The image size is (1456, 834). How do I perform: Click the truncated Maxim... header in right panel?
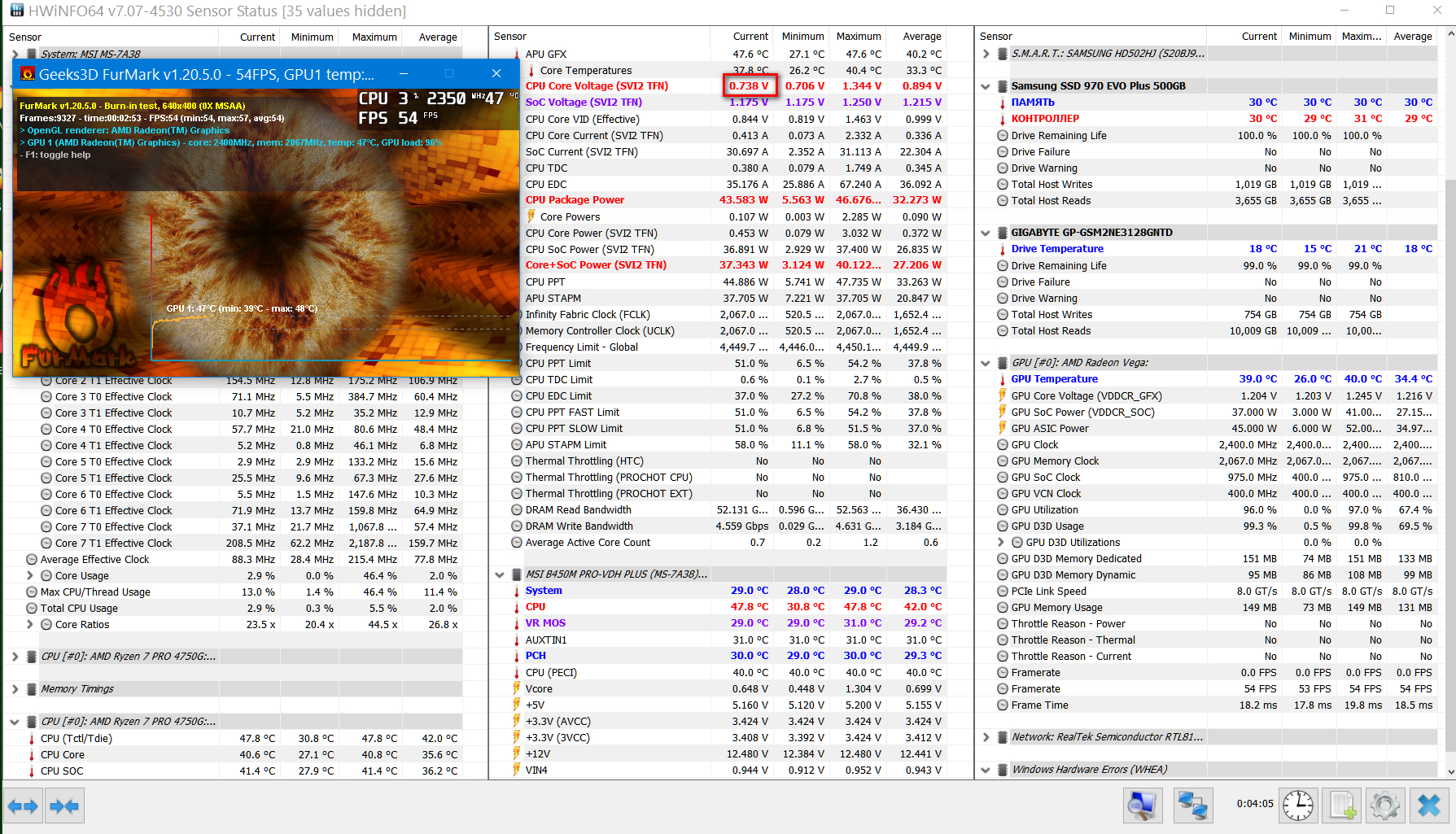(1361, 37)
